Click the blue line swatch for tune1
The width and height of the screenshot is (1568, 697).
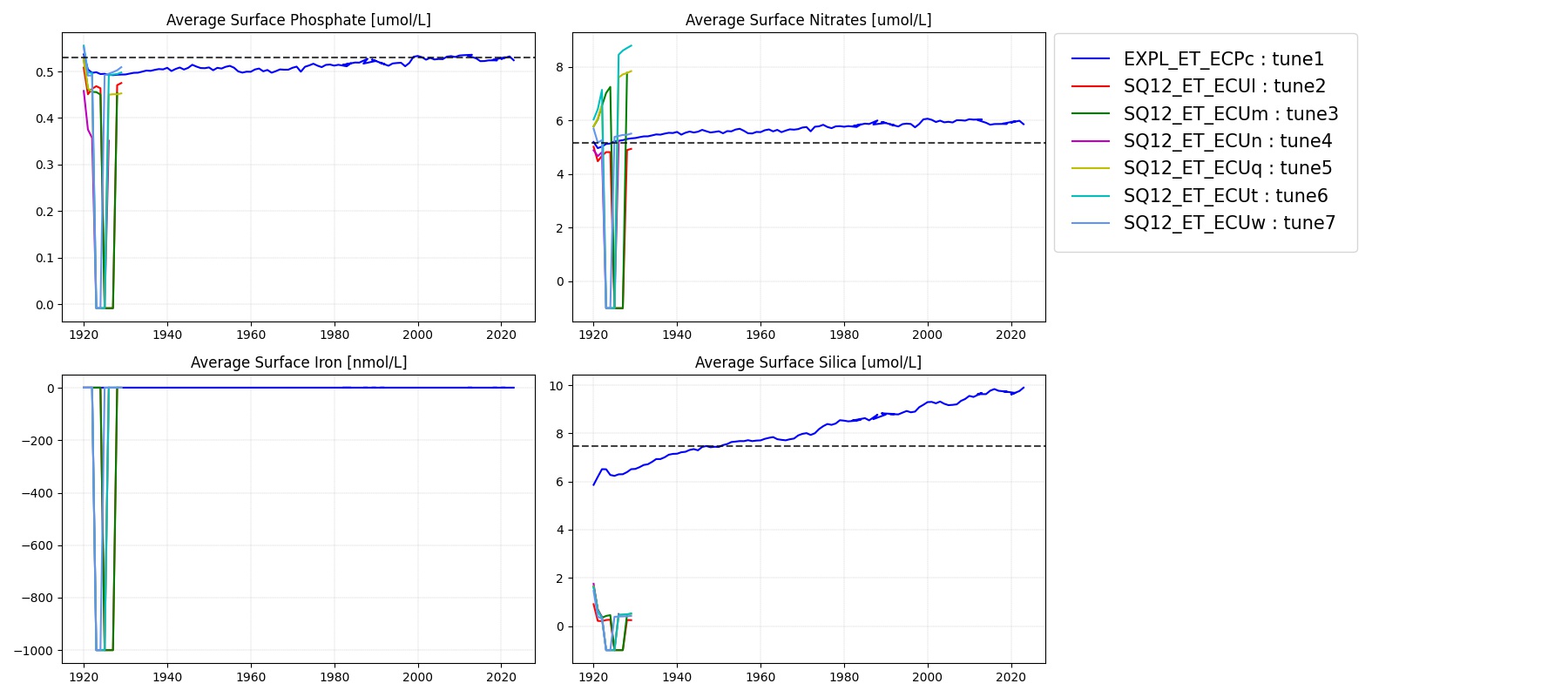click(1091, 59)
